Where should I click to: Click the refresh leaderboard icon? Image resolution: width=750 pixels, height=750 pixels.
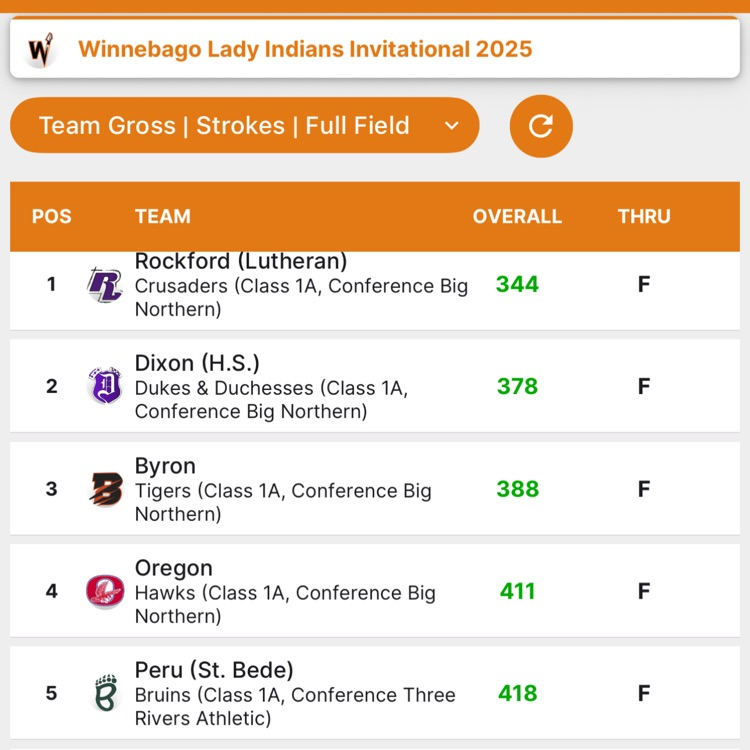pos(540,126)
